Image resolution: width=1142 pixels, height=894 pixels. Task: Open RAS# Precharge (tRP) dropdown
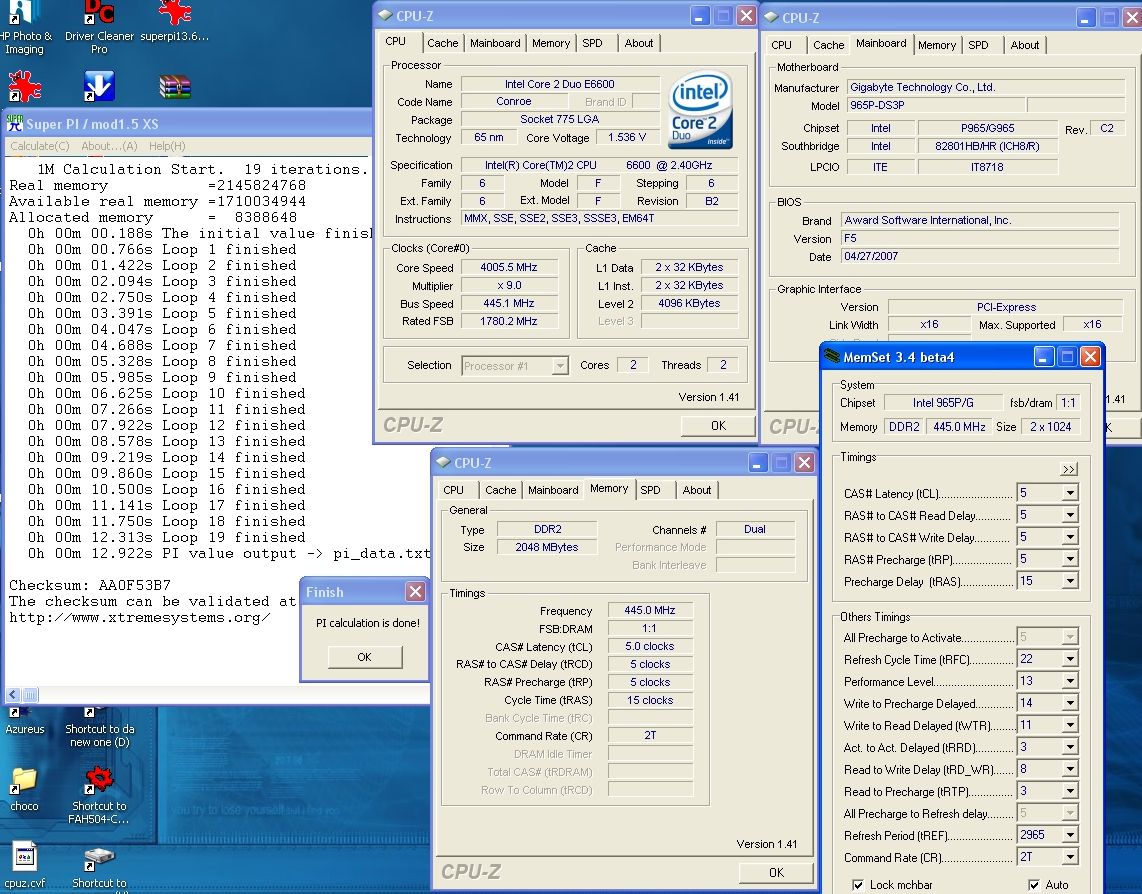point(1070,559)
